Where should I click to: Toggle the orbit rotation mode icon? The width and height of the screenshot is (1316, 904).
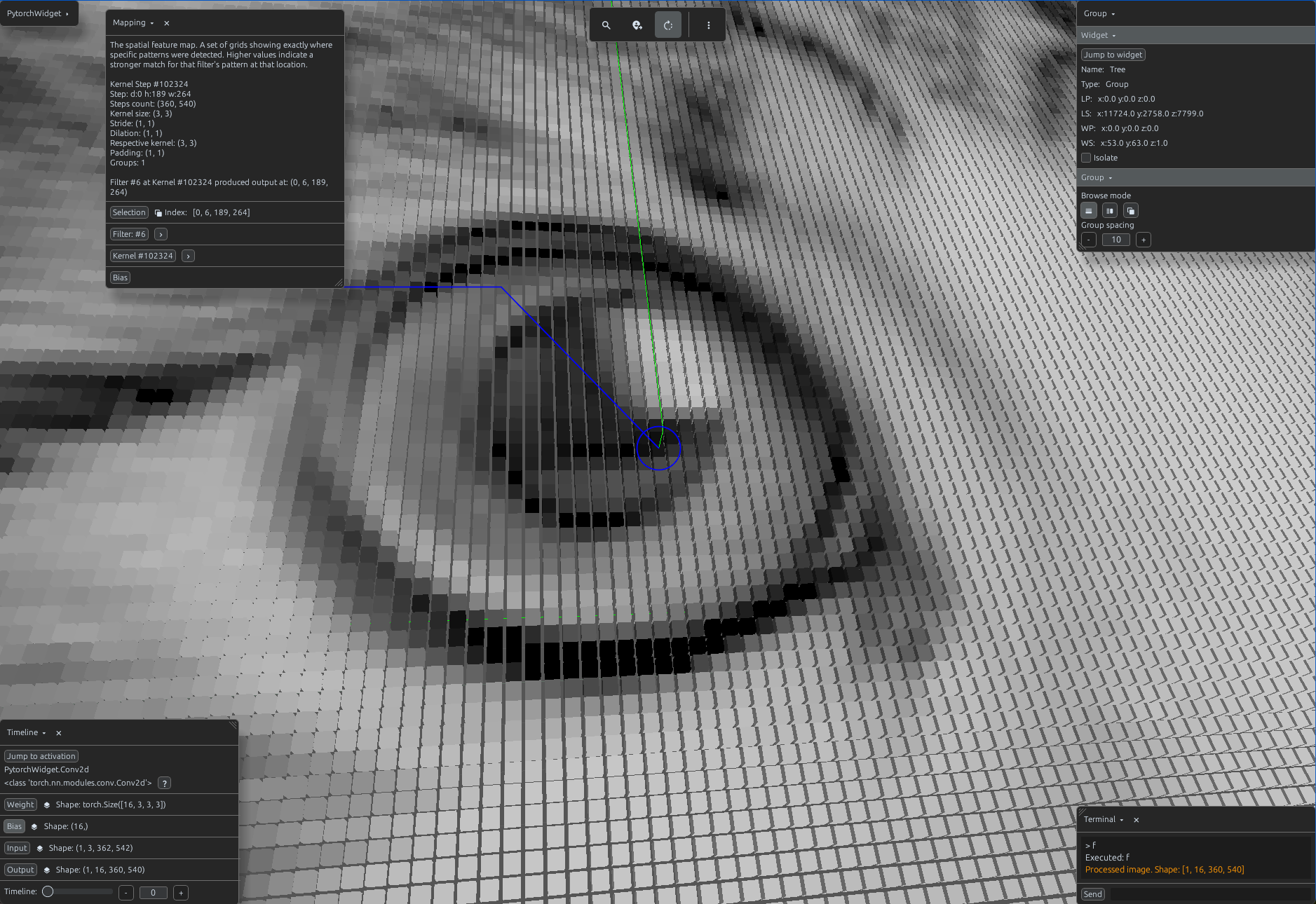coord(668,25)
